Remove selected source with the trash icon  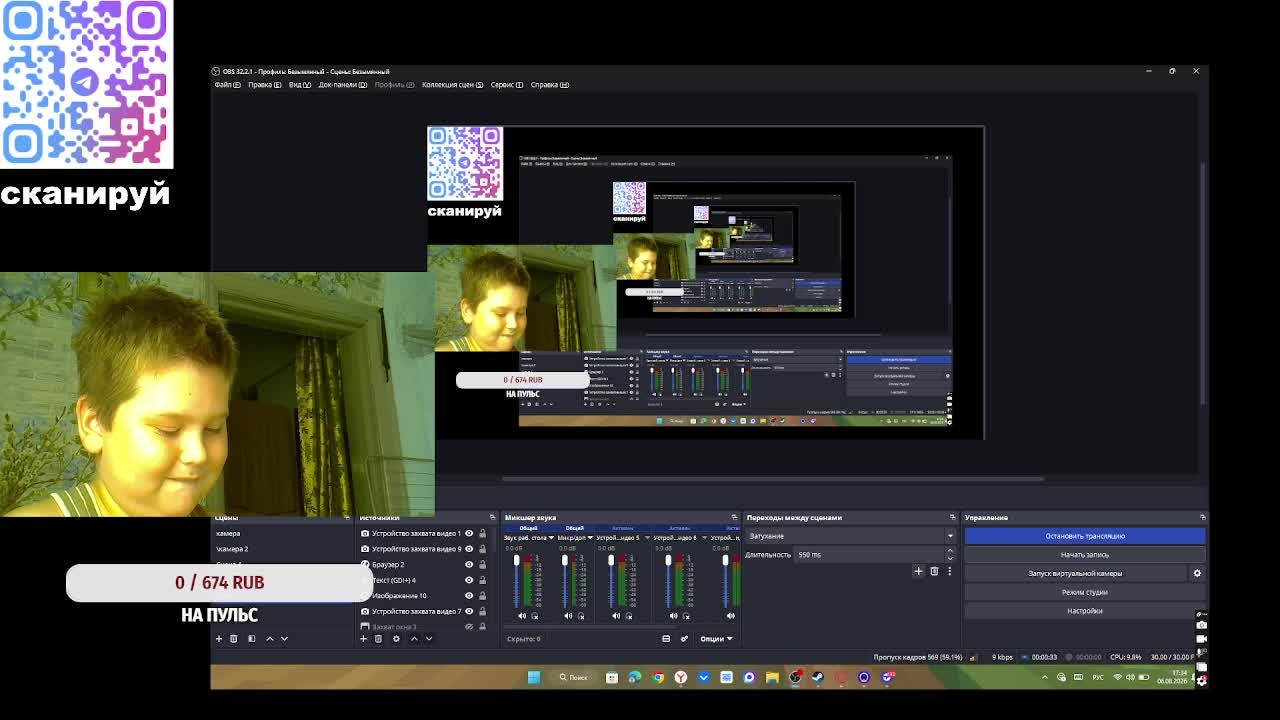[x=378, y=638]
